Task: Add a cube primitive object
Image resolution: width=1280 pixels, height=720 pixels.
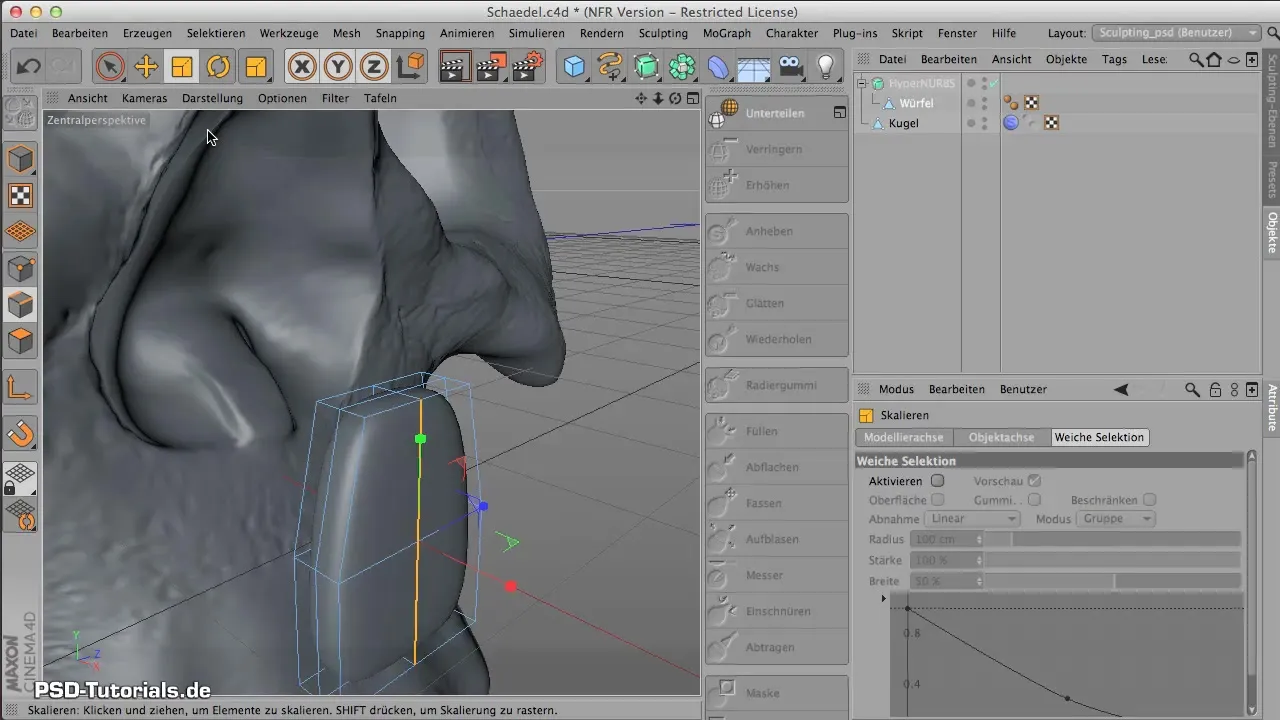Action: coord(575,67)
